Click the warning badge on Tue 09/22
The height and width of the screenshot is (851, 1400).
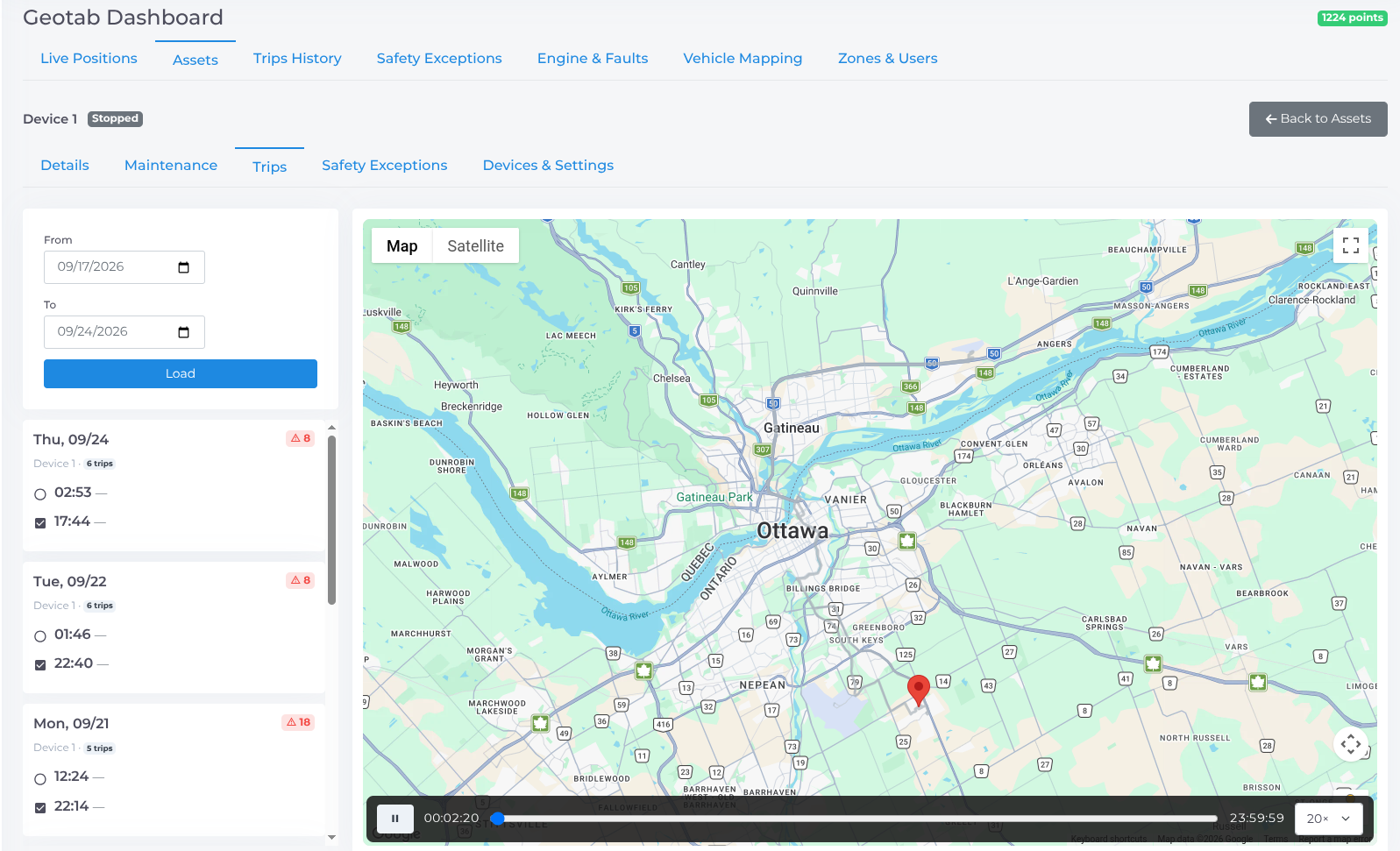click(301, 580)
